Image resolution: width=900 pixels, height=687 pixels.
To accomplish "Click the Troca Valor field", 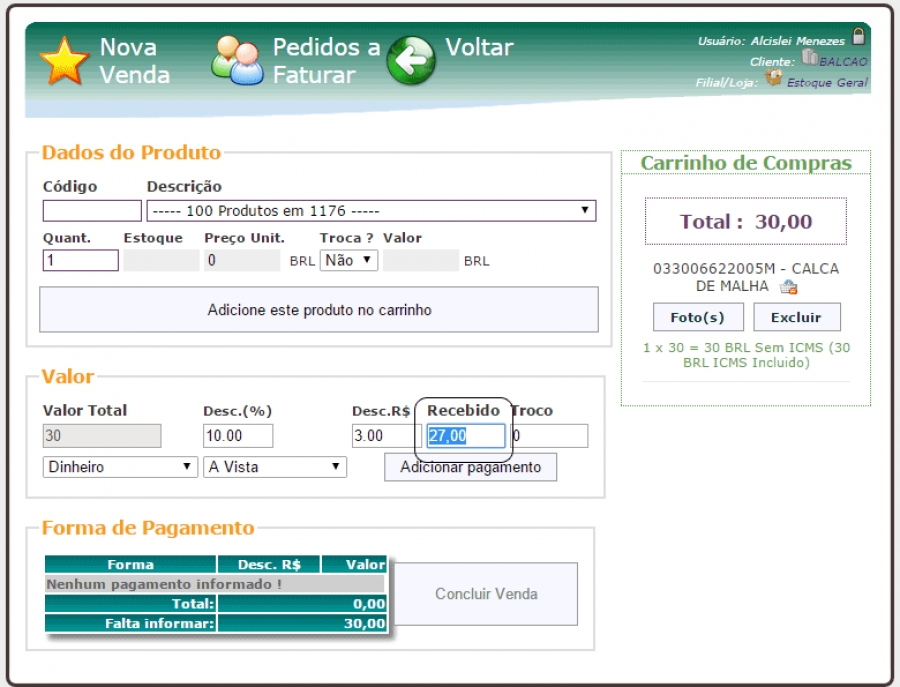I will pos(421,260).
